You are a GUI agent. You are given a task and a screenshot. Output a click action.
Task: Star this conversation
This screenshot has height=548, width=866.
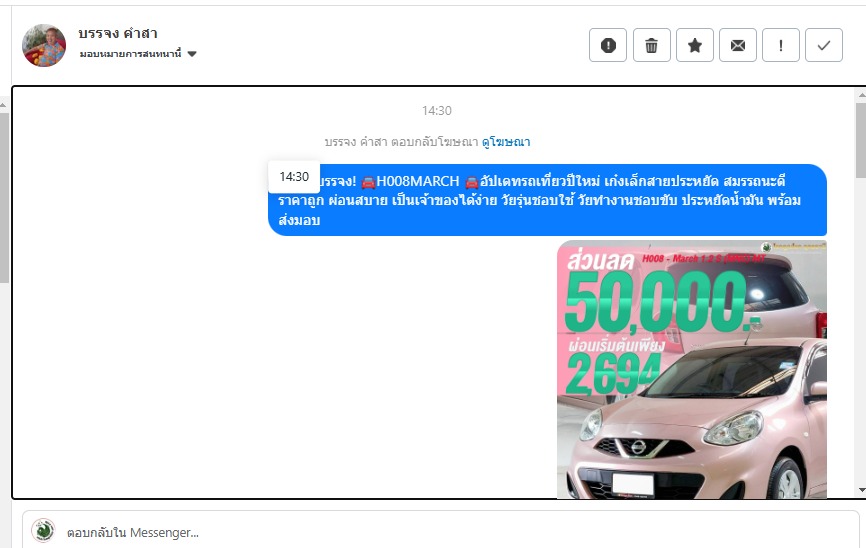pos(695,45)
